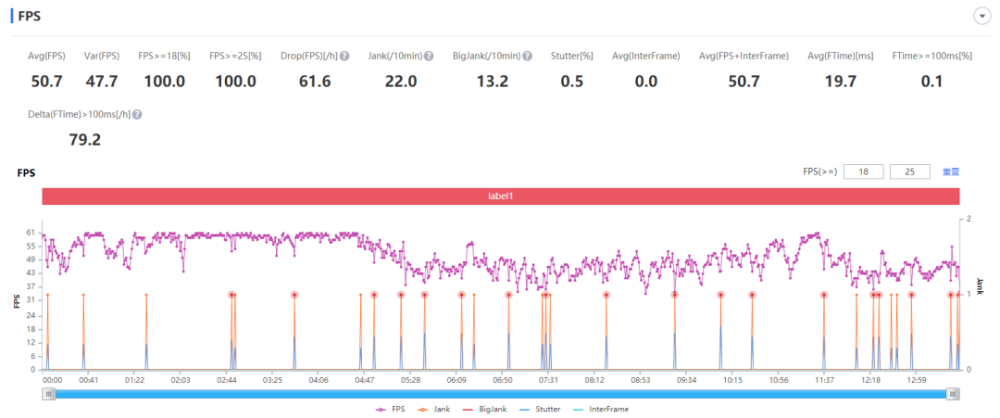Viewport: 1000px width, 418px height.
Task: Click help icon next to Jank(/10min)
Action: 429,56
